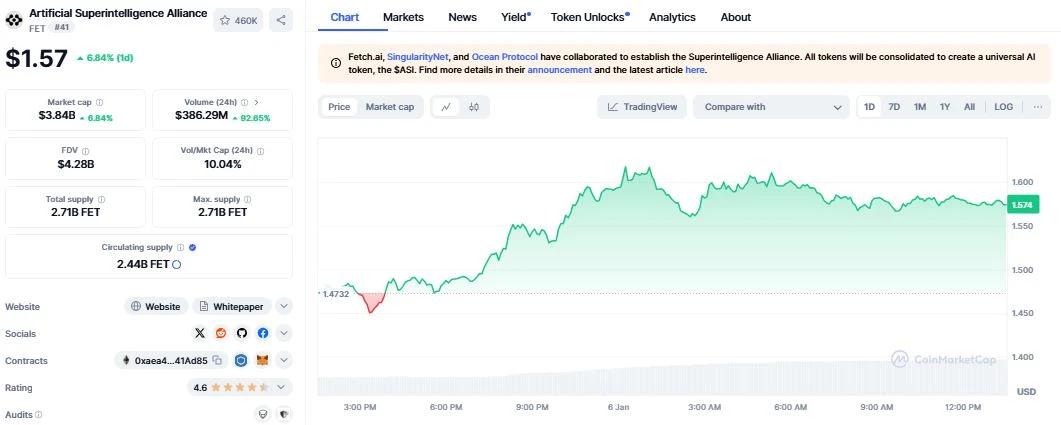Viewport: 1061px width, 425px height.
Task: Set chart range to 7D
Action: (894, 107)
